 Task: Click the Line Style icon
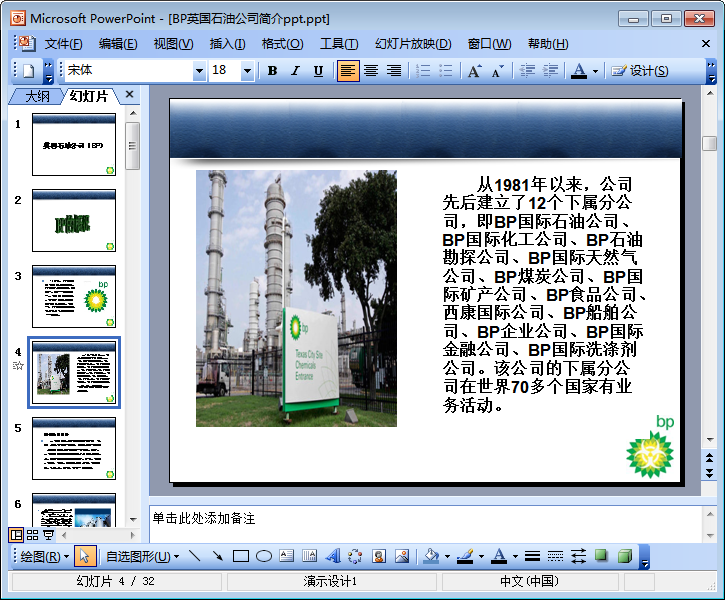(532, 557)
